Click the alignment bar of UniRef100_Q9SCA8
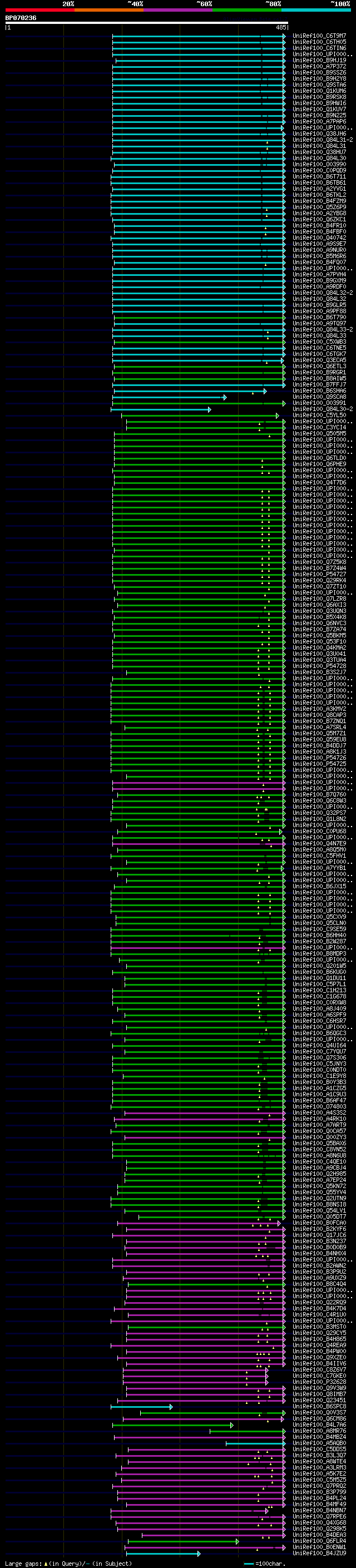 click(169, 397)
